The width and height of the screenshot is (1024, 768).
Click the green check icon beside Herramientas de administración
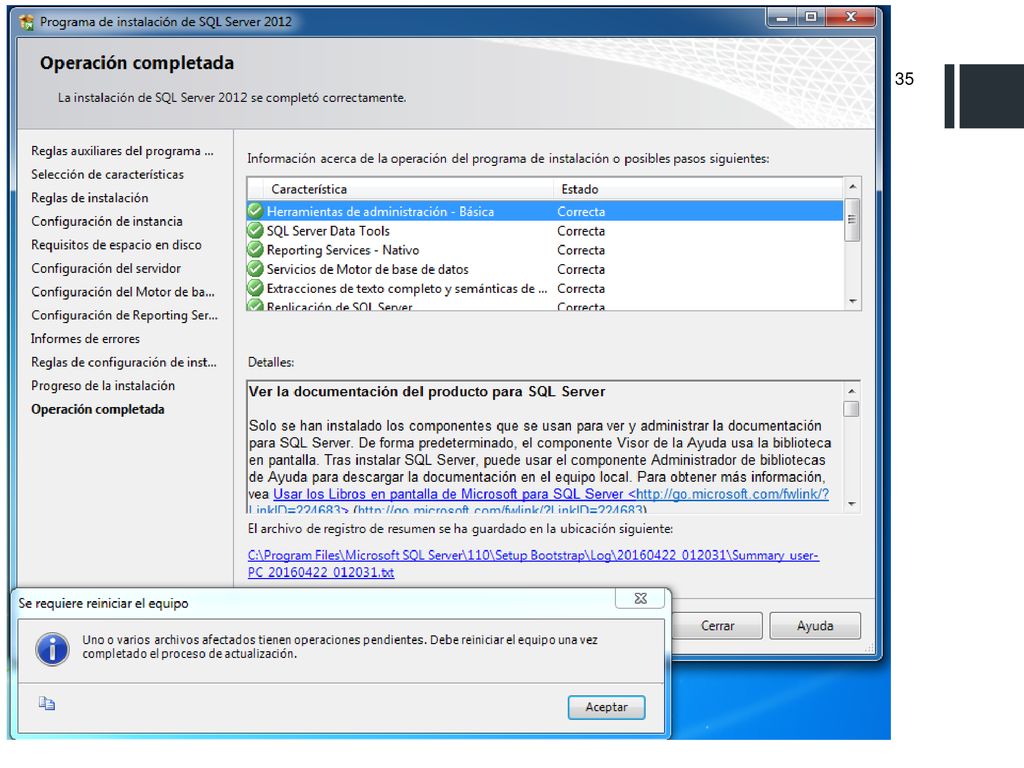(255, 211)
